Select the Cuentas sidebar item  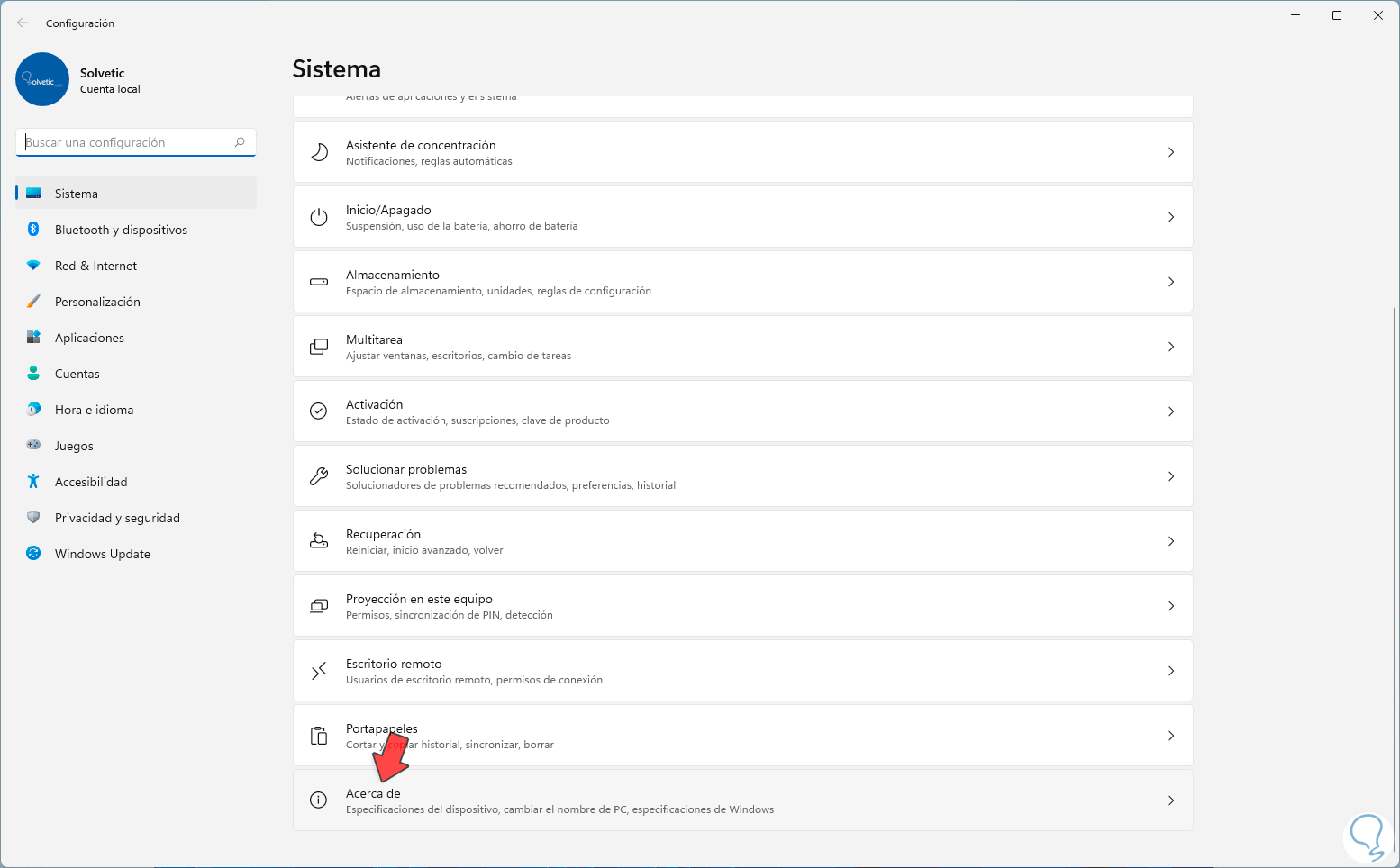point(77,374)
